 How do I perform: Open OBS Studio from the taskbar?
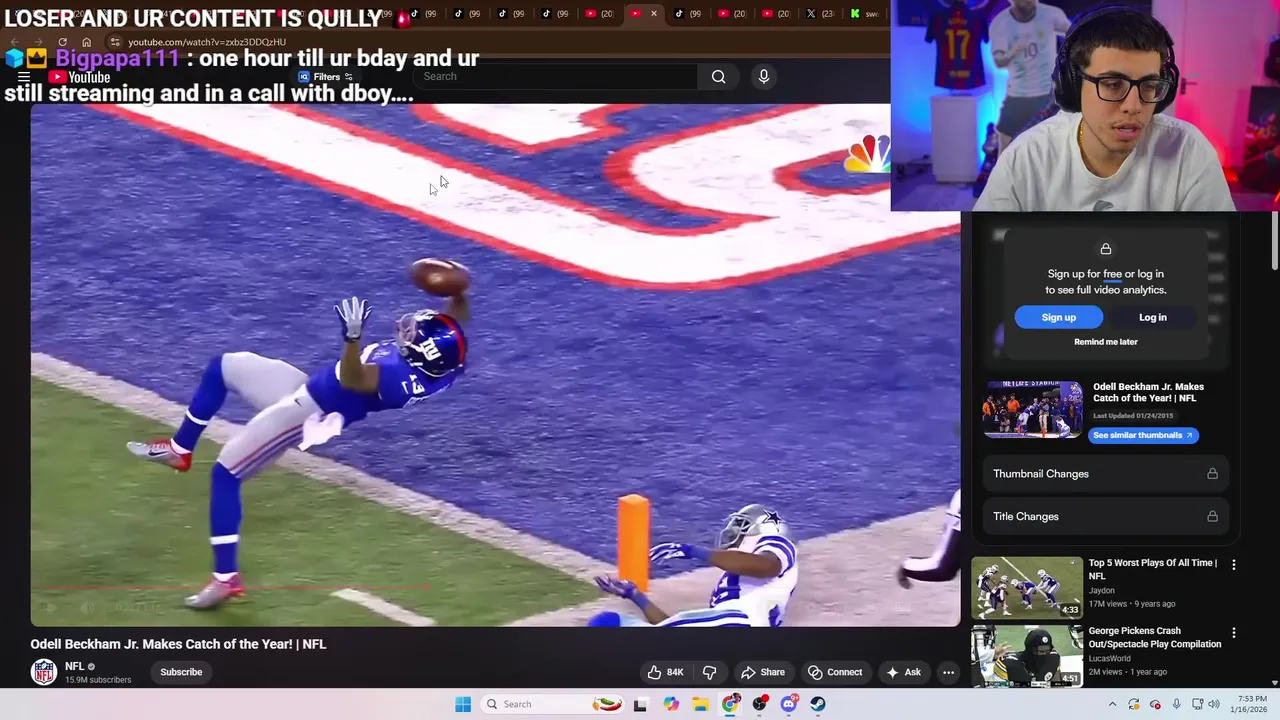[x=760, y=704]
